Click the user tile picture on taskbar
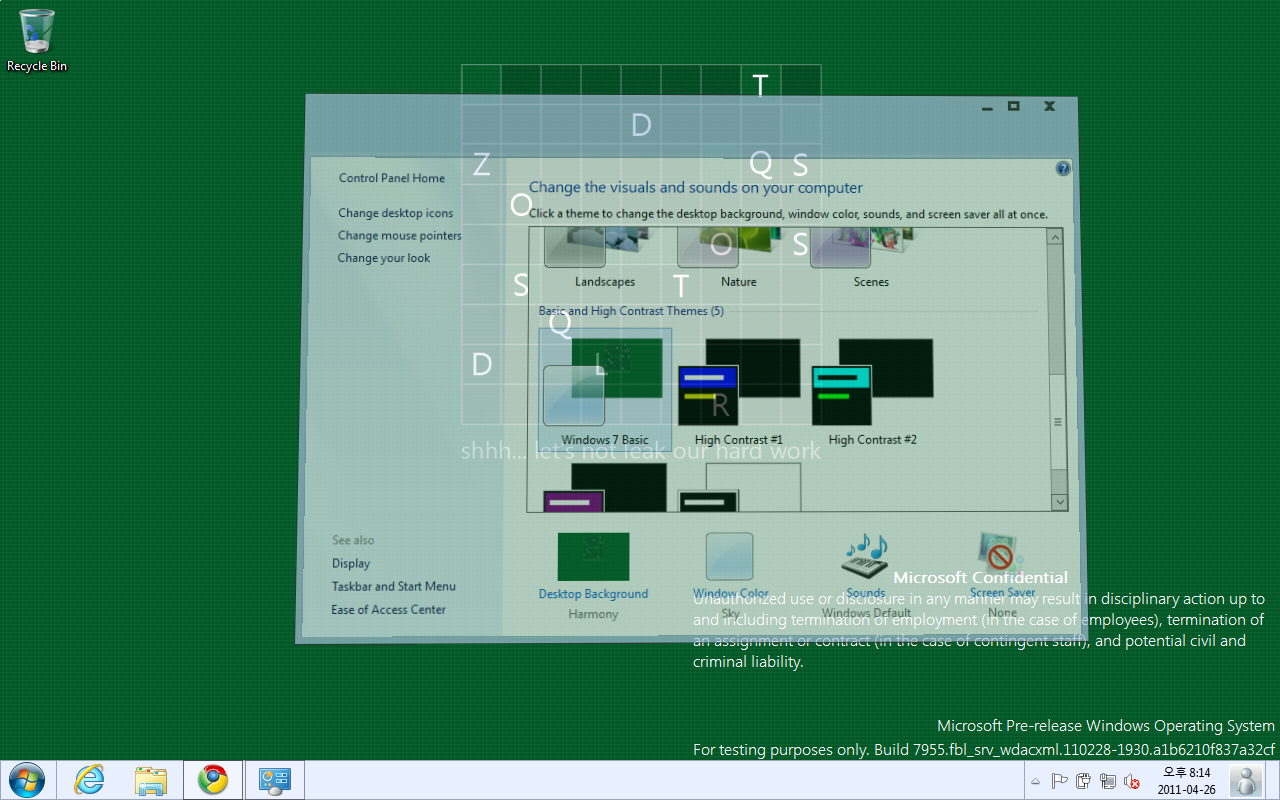 tap(1246, 781)
